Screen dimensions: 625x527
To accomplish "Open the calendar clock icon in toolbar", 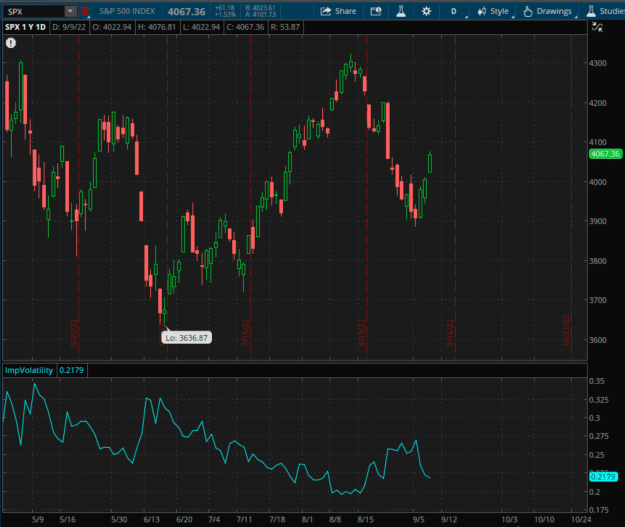I will point(375,11).
